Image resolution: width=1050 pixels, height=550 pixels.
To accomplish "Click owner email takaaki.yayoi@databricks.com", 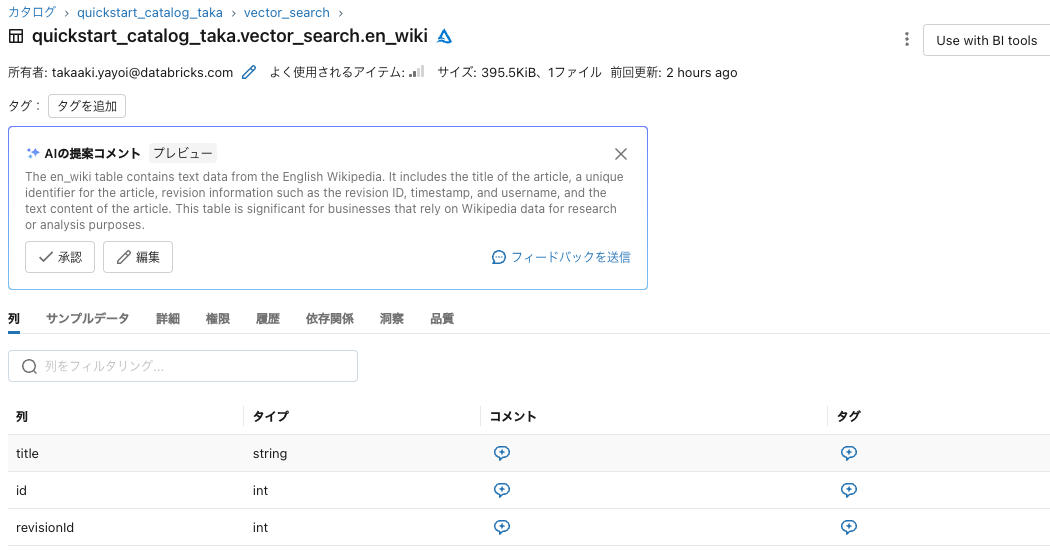I will pos(143,72).
